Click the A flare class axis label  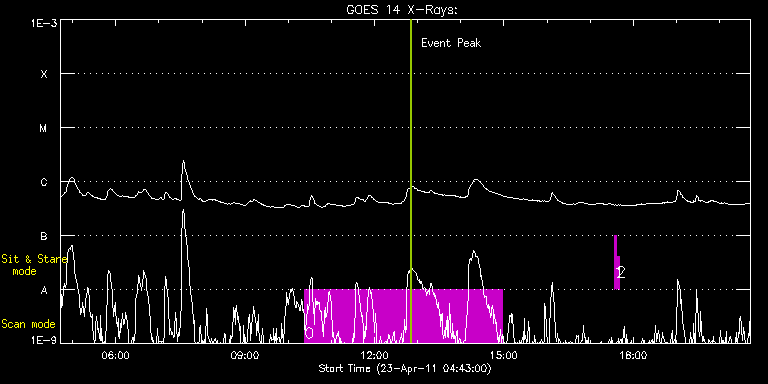click(44, 290)
